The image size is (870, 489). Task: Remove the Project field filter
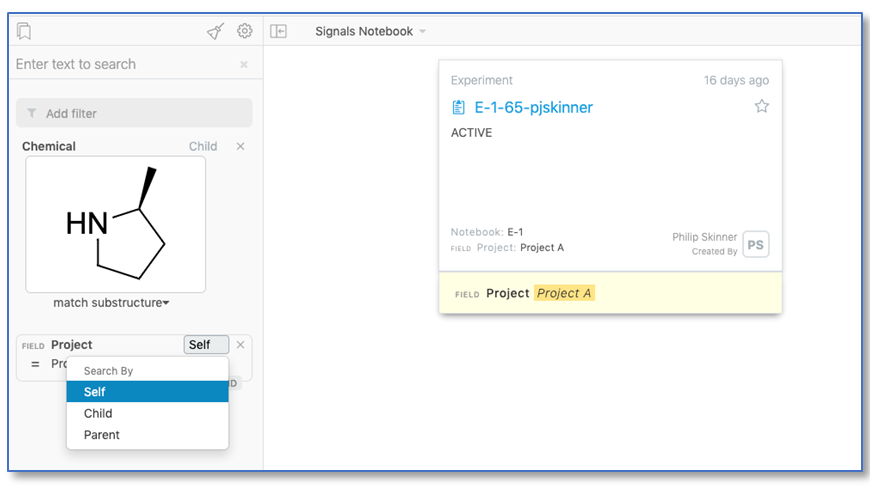point(240,345)
